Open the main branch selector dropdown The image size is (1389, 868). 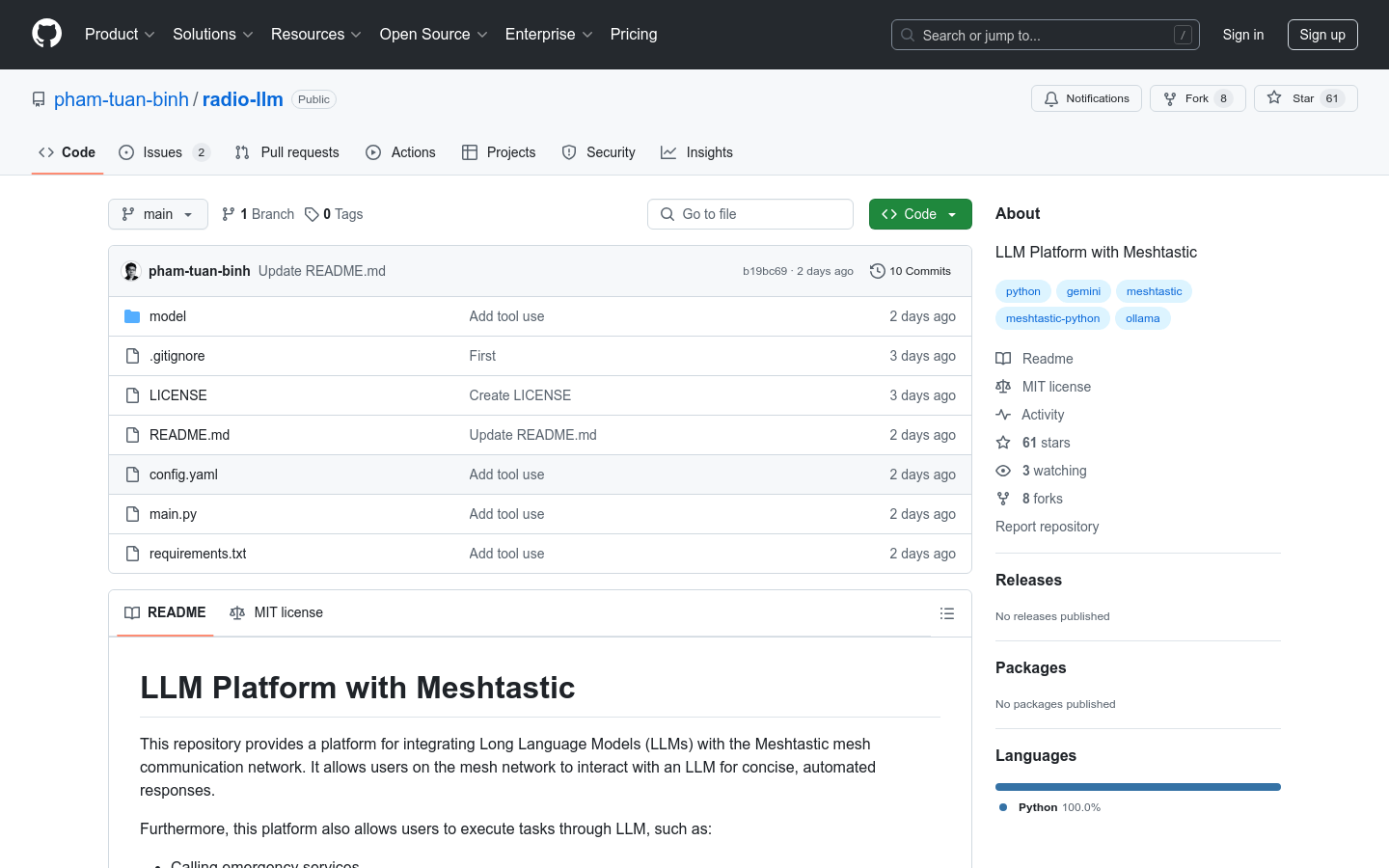tap(158, 214)
